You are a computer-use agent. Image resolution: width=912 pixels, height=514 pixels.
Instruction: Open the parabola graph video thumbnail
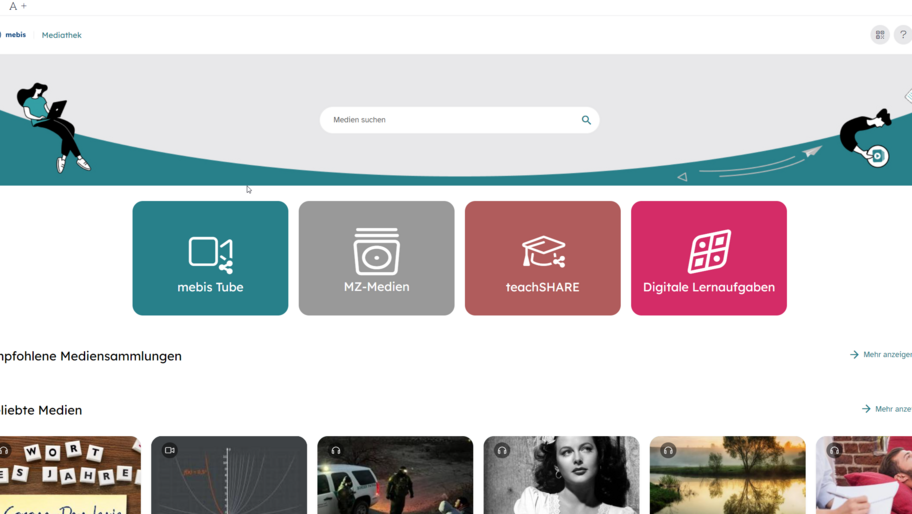[229, 475]
